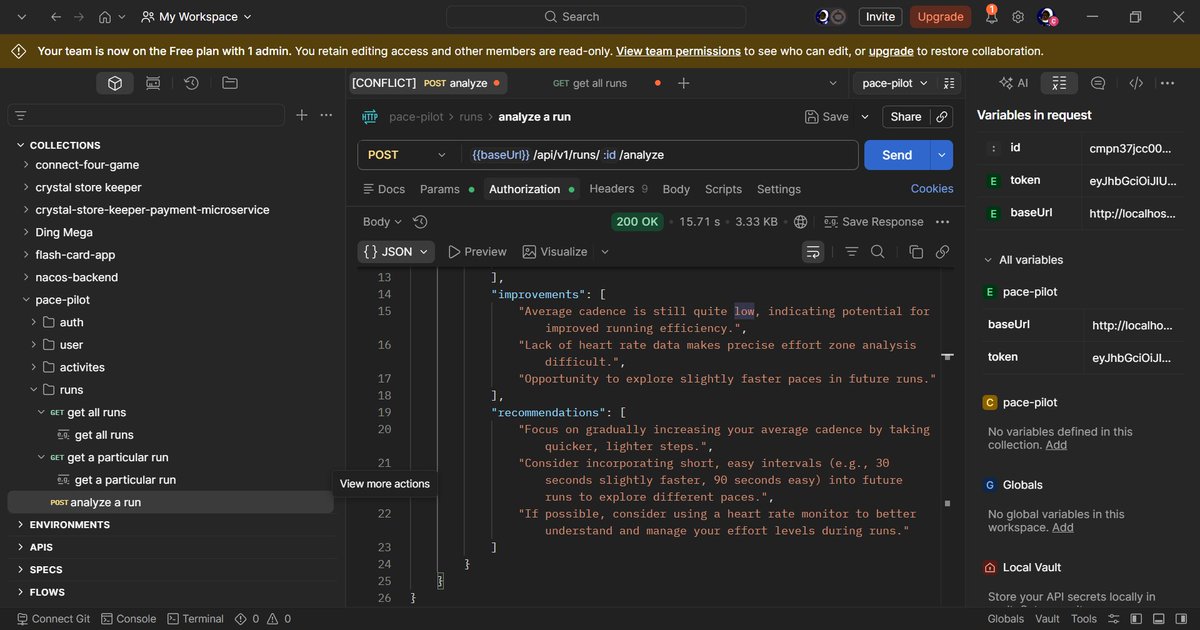
Task: Open the HTTP method POST dropdown
Action: (407, 155)
